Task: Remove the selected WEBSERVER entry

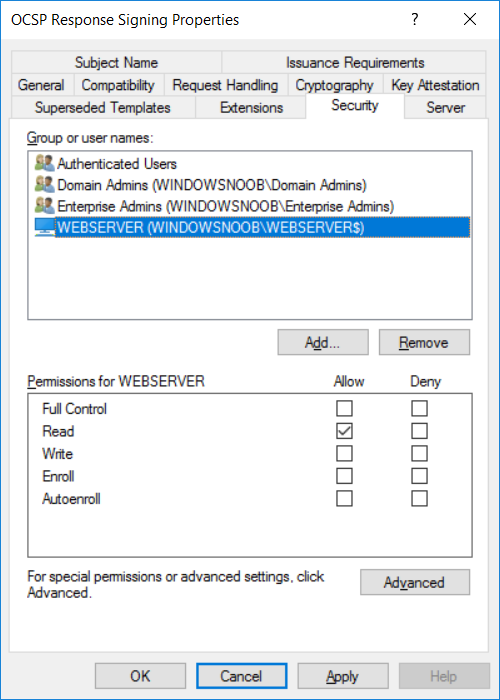Action: tap(424, 342)
